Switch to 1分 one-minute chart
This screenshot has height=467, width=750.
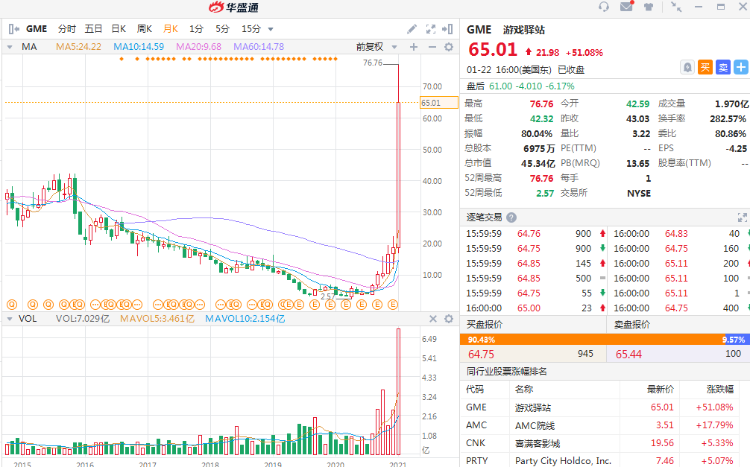(196, 29)
